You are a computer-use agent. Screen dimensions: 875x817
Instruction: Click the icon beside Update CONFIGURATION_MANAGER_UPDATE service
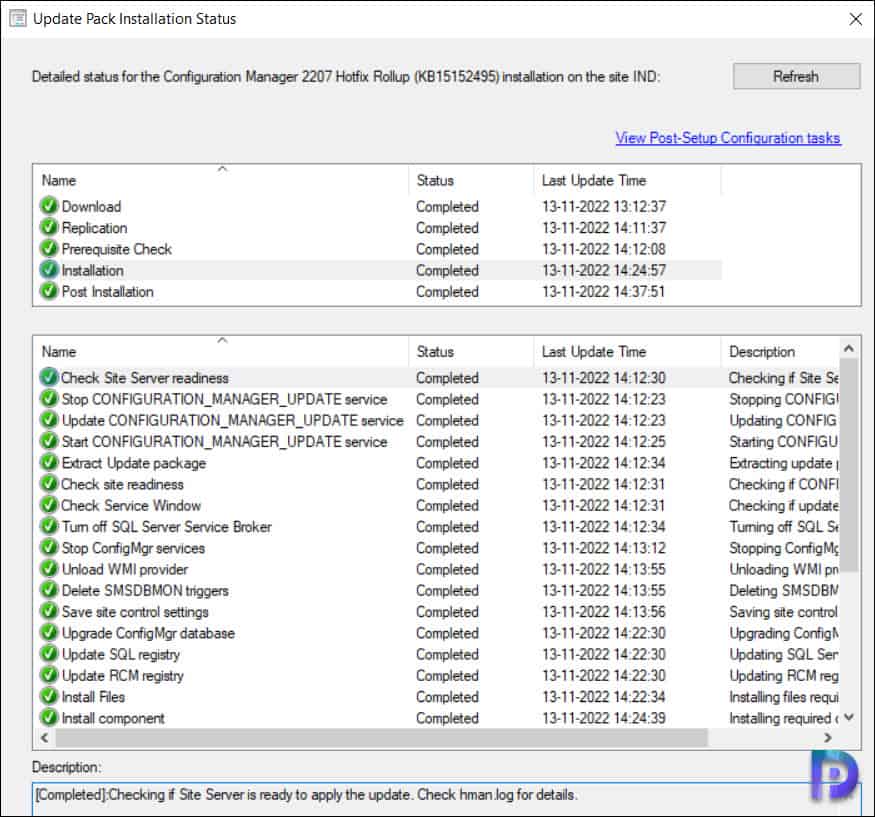(49, 420)
